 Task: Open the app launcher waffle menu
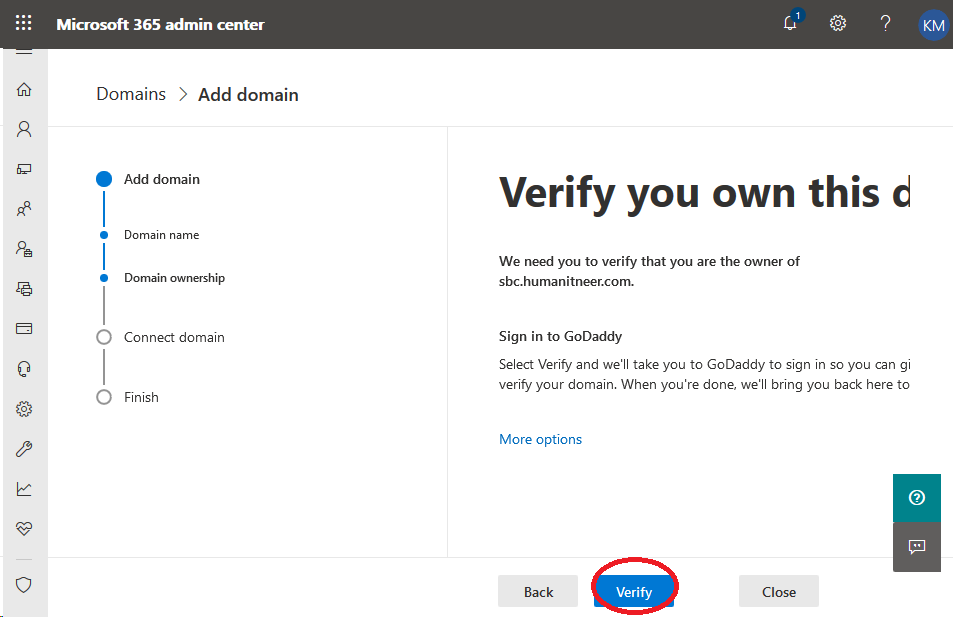pos(23,23)
